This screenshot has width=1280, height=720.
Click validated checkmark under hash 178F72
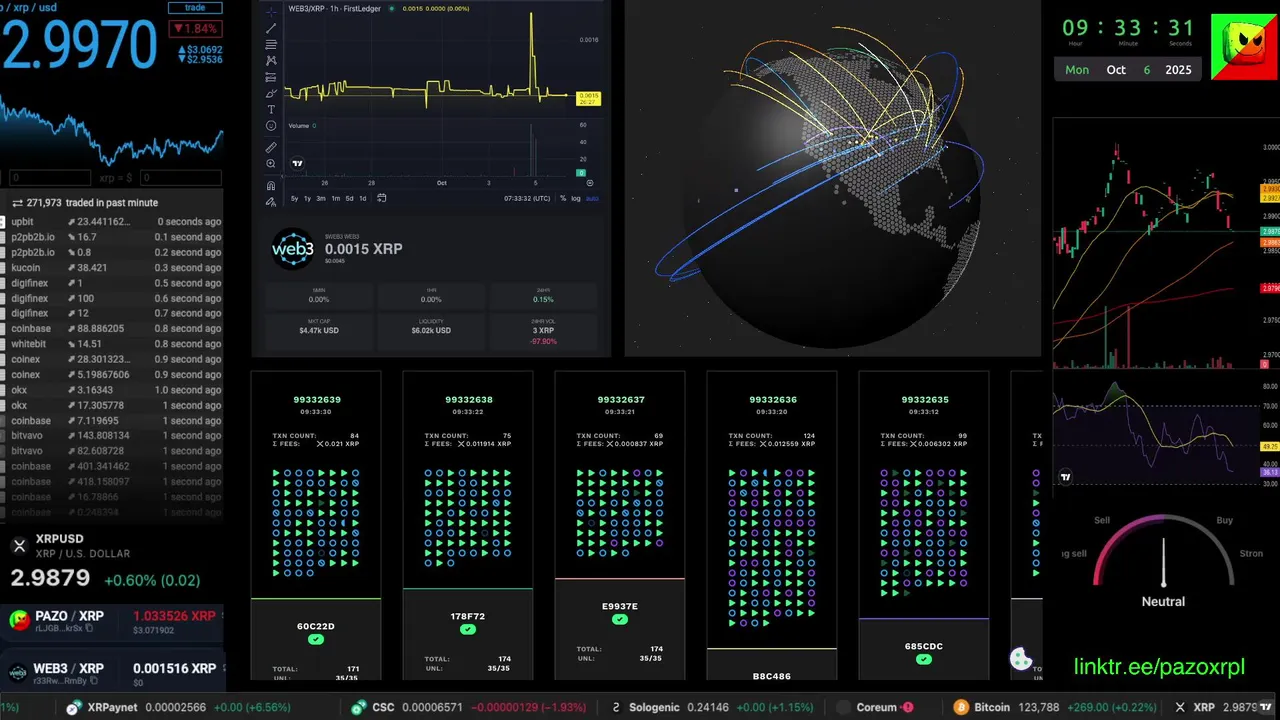(x=467, y=629)
